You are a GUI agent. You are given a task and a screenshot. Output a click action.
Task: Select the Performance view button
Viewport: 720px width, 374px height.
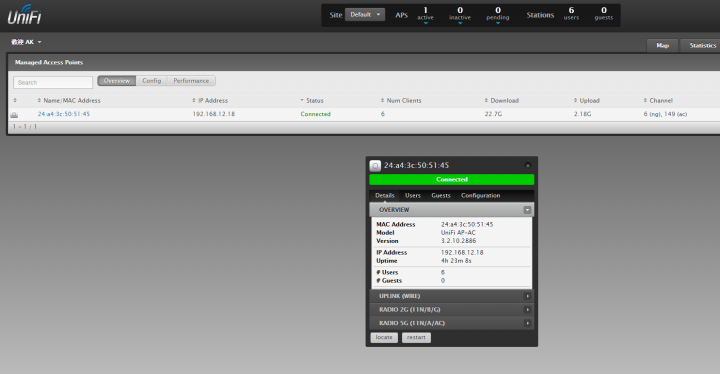(x=191, y=81)
